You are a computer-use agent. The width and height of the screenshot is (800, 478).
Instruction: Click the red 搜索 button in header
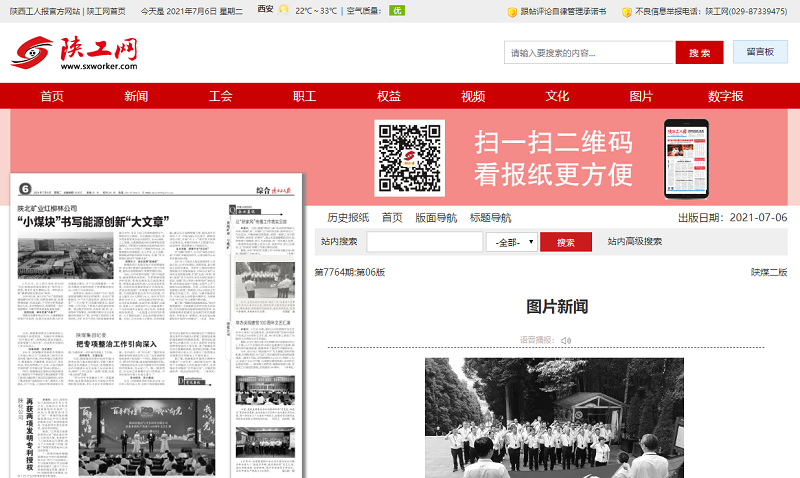pyautogui.click(x=699, y=53)
